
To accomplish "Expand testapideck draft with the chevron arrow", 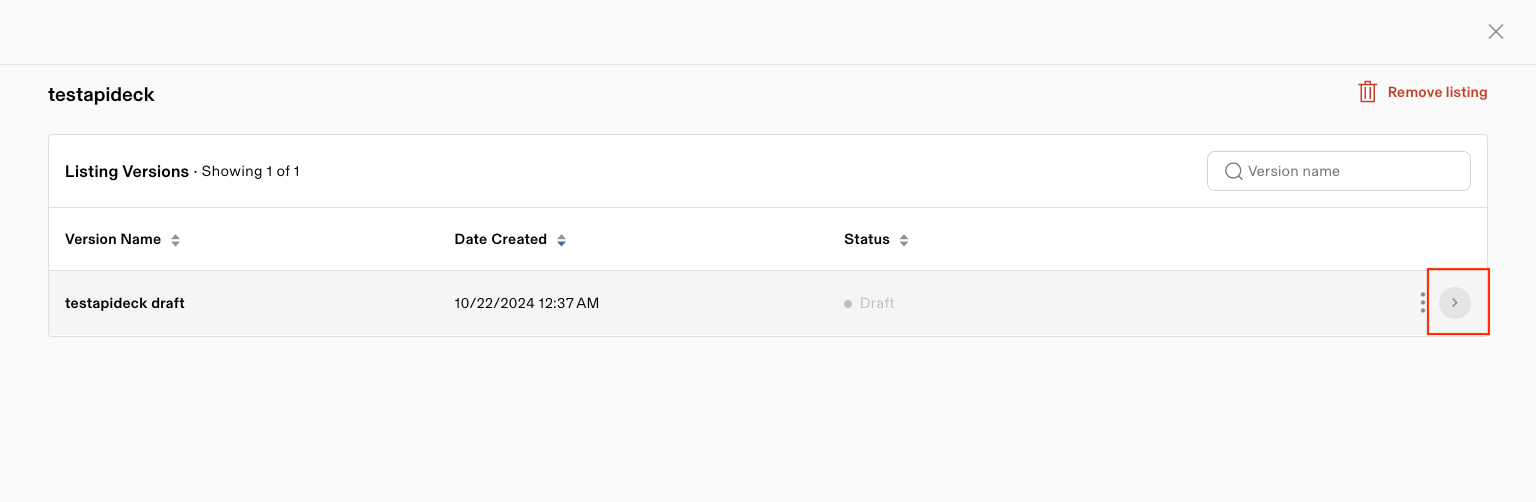I will click(1455, 302).
